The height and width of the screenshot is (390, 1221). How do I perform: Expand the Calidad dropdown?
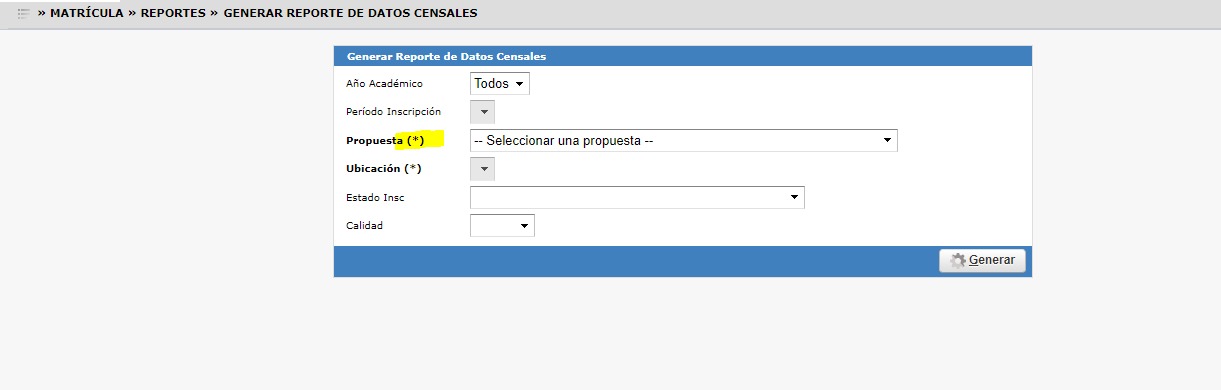click(502, 226)
